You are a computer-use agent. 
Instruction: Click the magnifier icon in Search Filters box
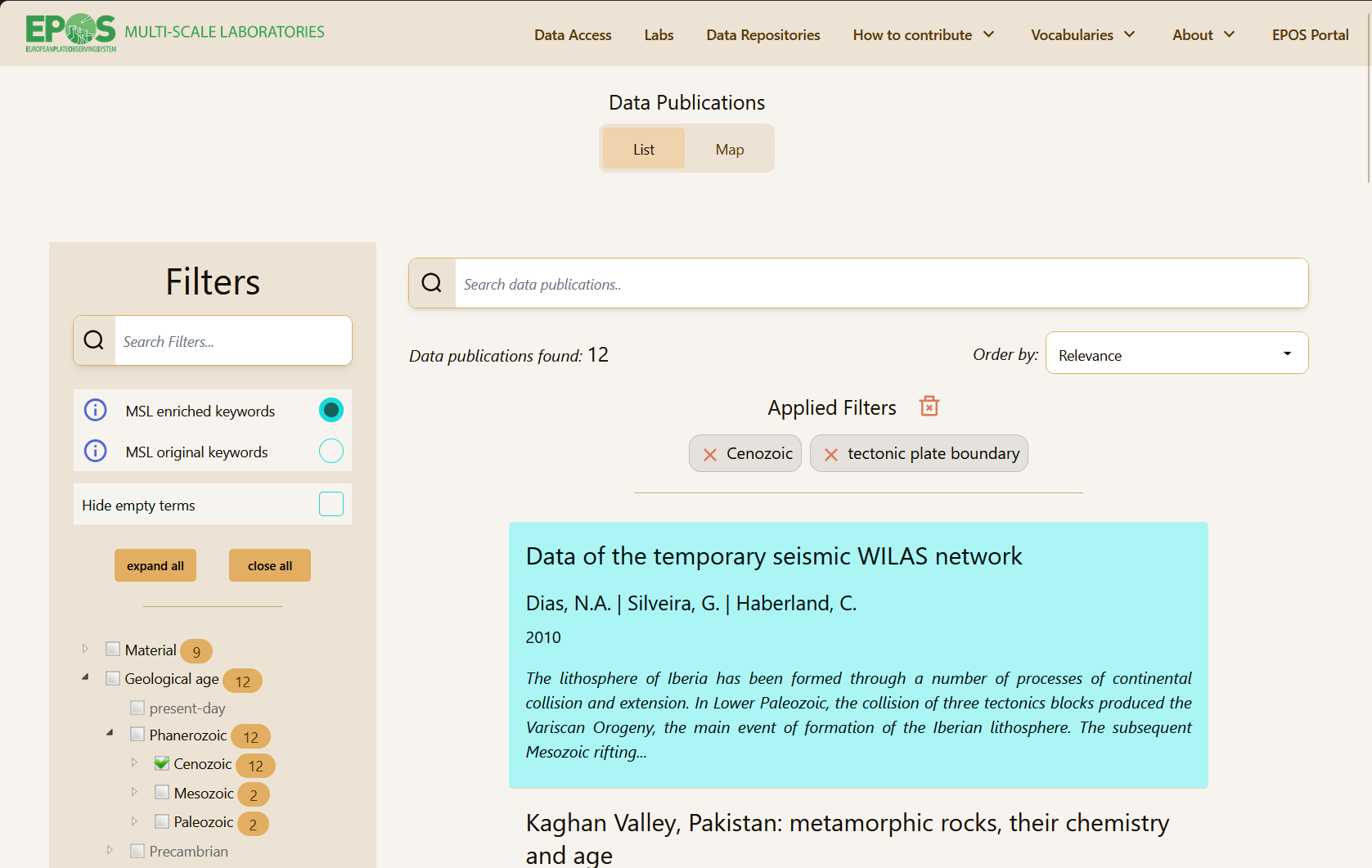pos(94,340)
